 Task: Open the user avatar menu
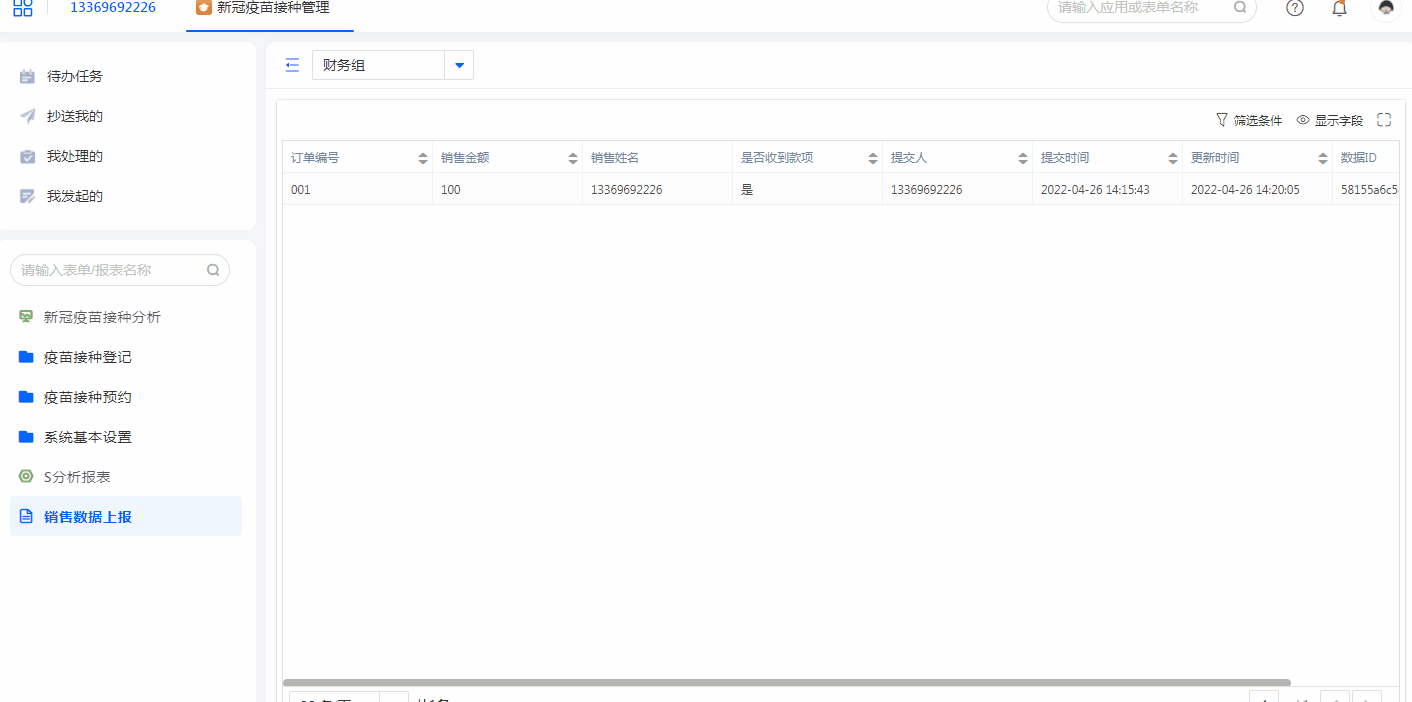1385,8
